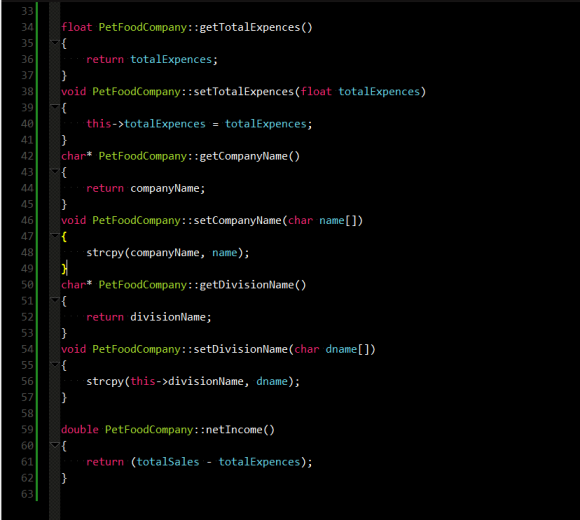580x520 pixels.
Task: Click the highlighted closing brace on line 49
Action: (x=64, y=269)
